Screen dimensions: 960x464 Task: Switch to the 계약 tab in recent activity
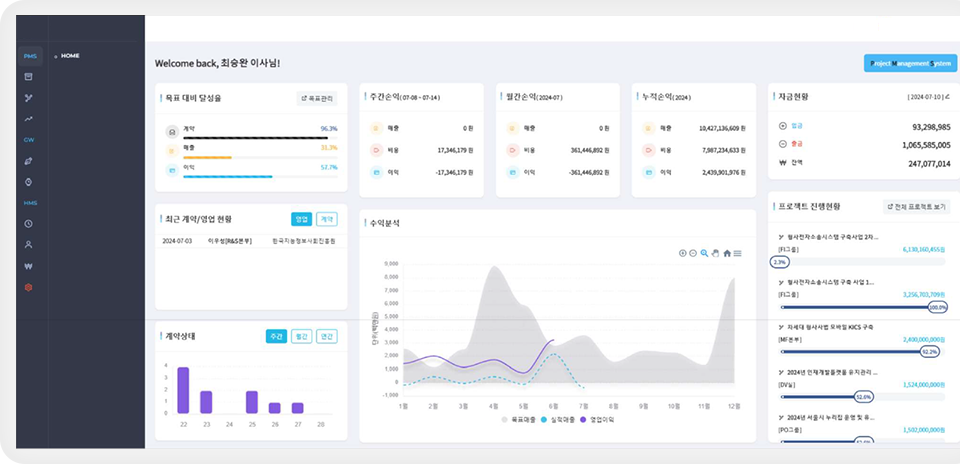[327, 219]
